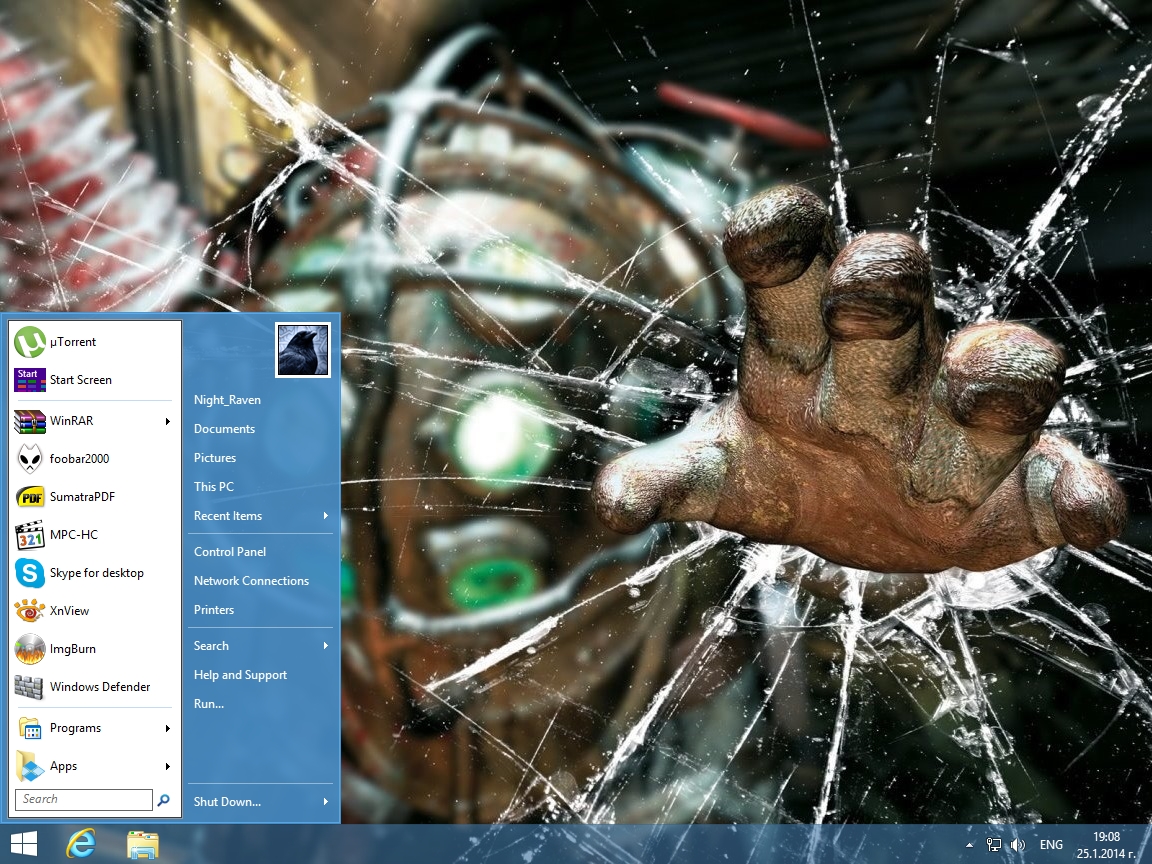Select the Start Screen text label

tap(81, 380)
